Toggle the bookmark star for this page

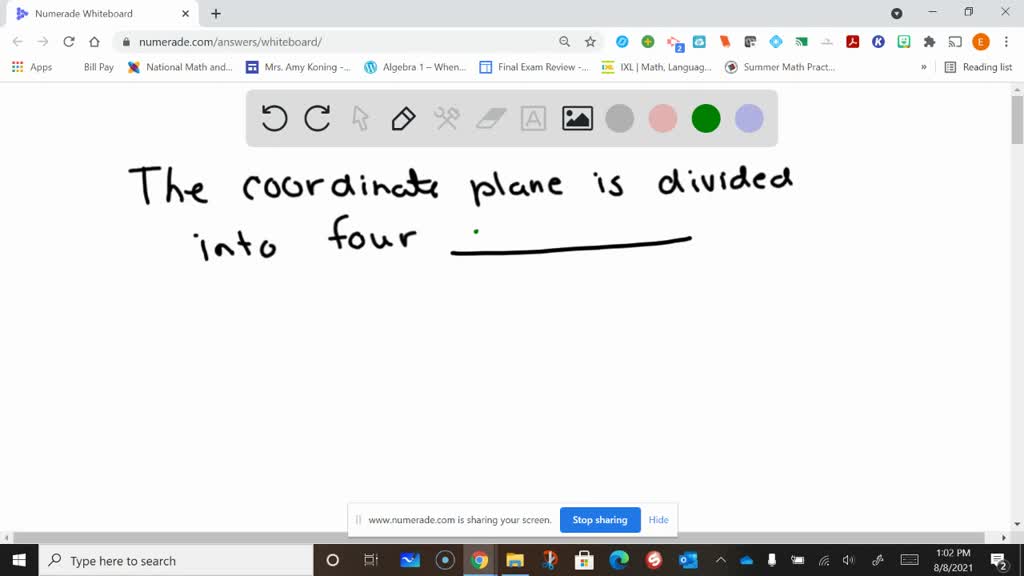coord(590,43)
